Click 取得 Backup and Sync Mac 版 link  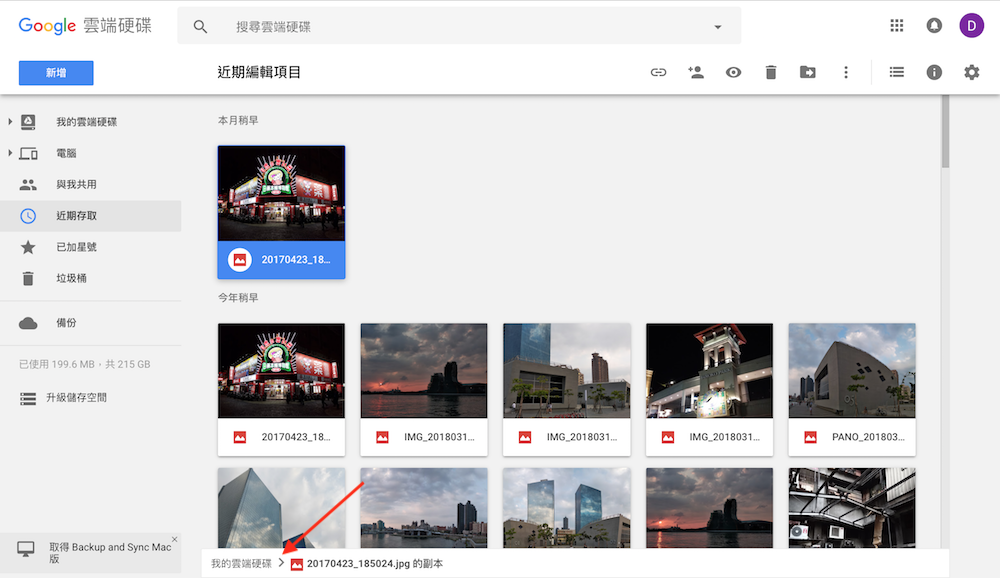[x=110, y=552]
